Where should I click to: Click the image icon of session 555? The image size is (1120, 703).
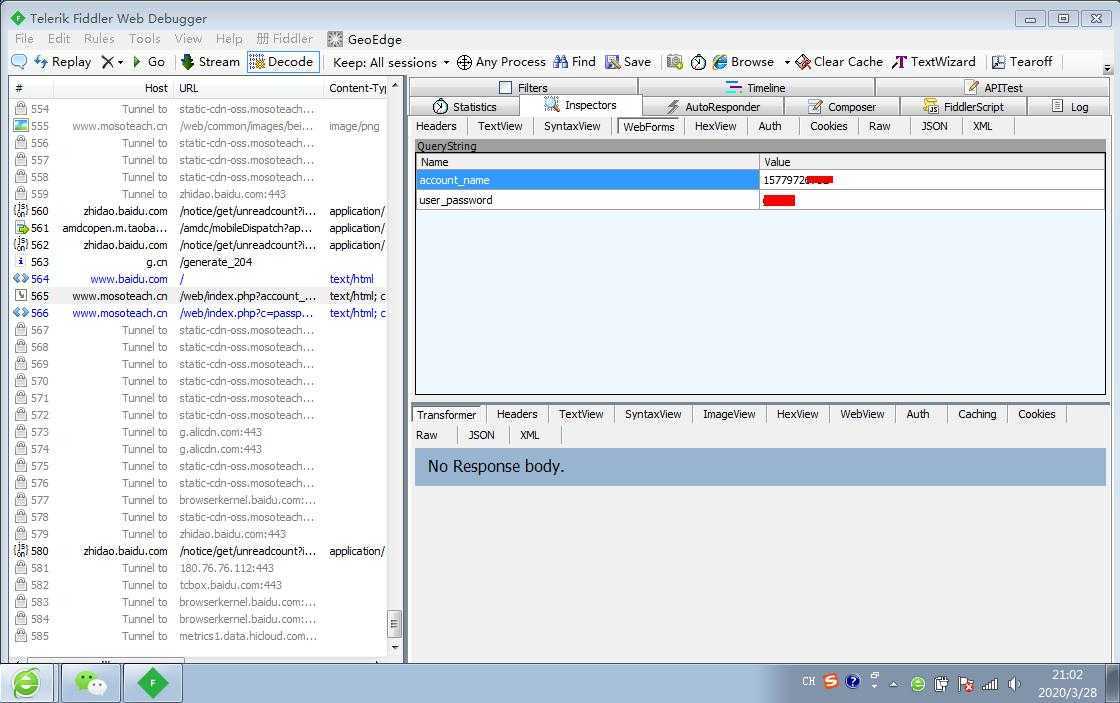pyautogui.click(x=21, y=126)
